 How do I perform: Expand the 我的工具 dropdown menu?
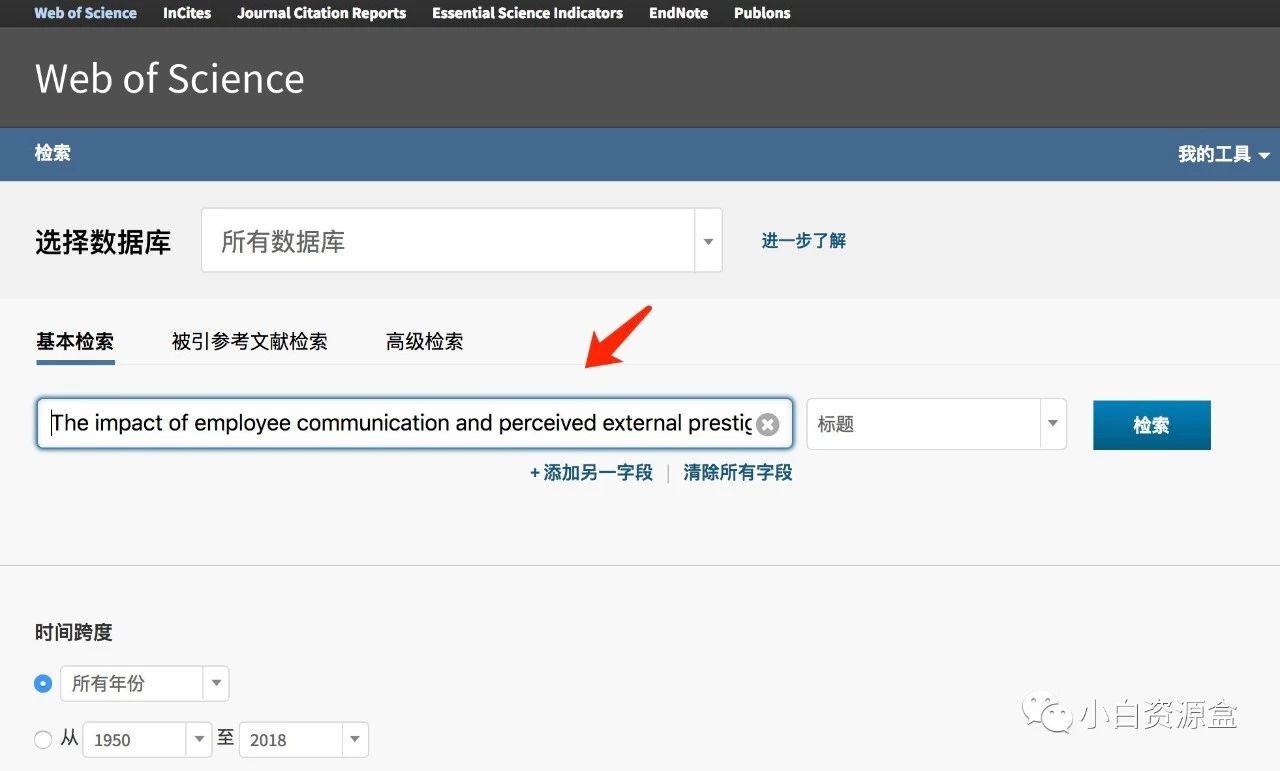(1223, 154)
